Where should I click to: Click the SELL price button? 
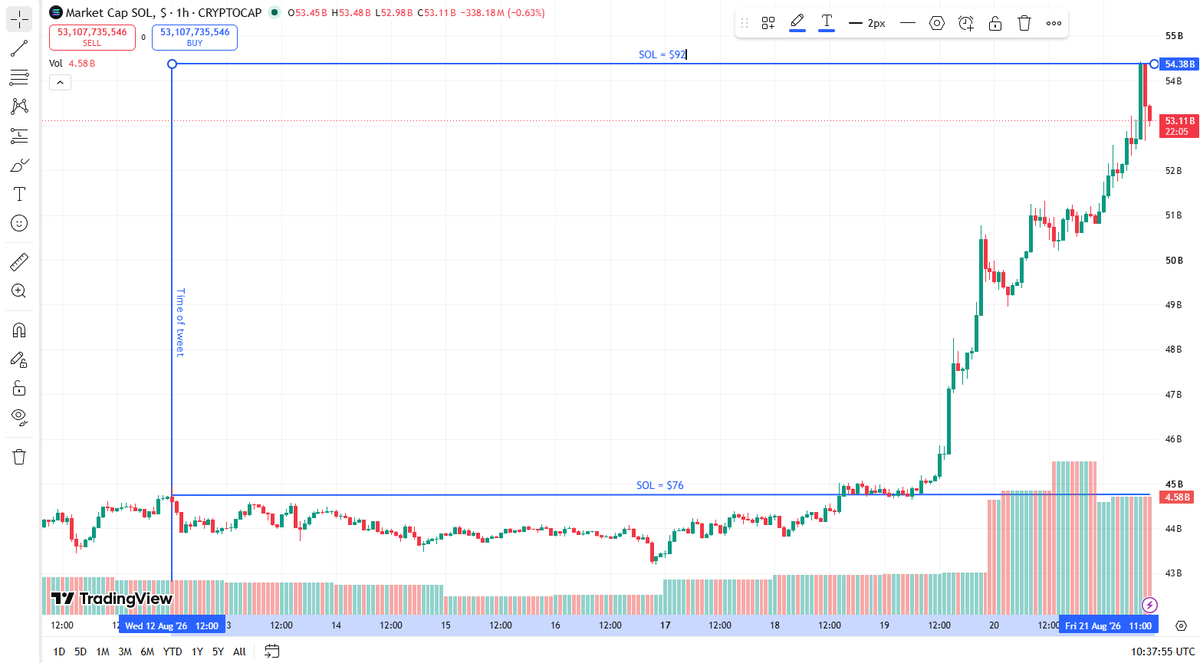(92, 37)
